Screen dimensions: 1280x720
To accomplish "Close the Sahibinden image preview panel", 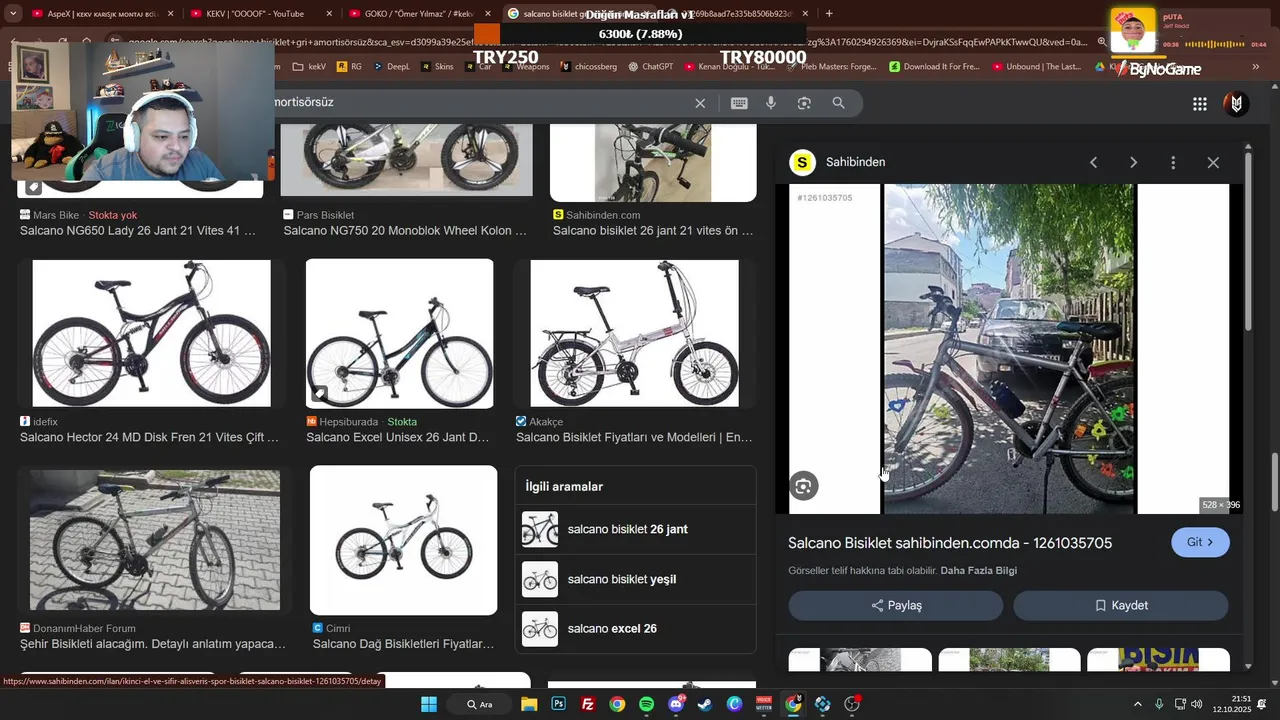I will pyautogui.click(x=1213, y=162).
